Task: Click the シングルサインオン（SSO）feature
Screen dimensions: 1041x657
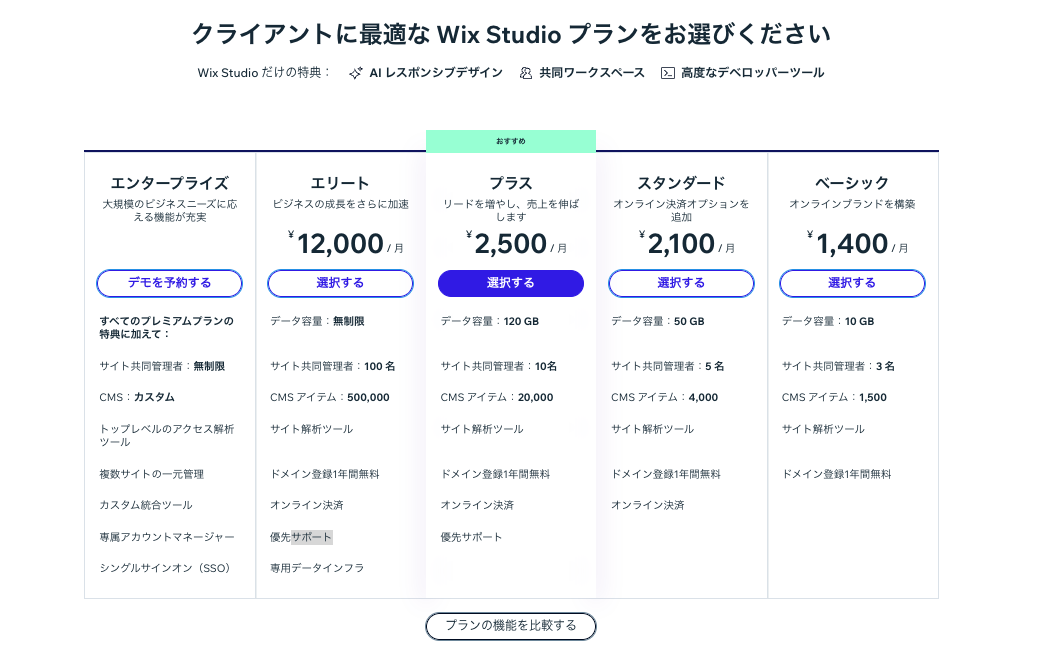Action: [165, 568]
